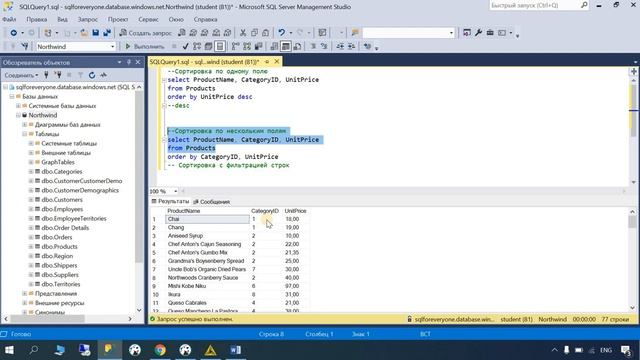The image size is (640, 360).
Task: Click the Database Engine Query icon after Создать запрос
Action: pos(182,33)
